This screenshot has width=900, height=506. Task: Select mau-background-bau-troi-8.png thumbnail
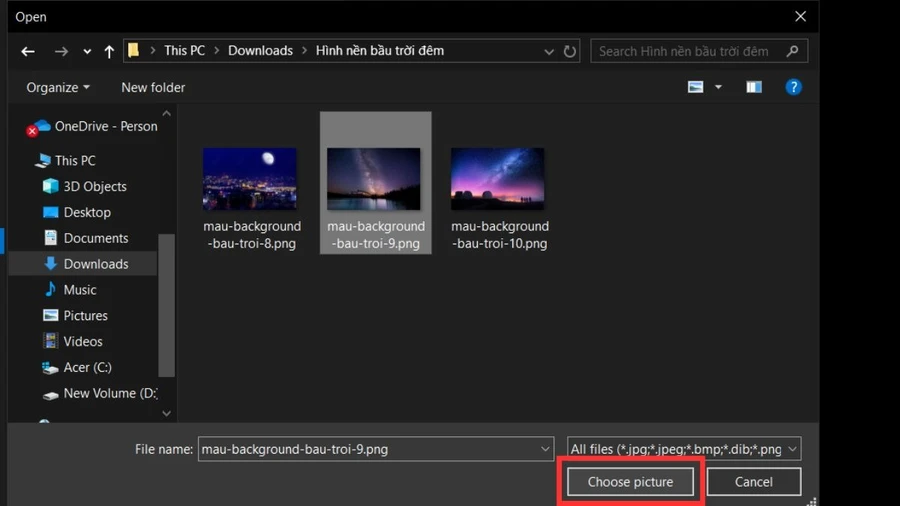click(250, 178)
